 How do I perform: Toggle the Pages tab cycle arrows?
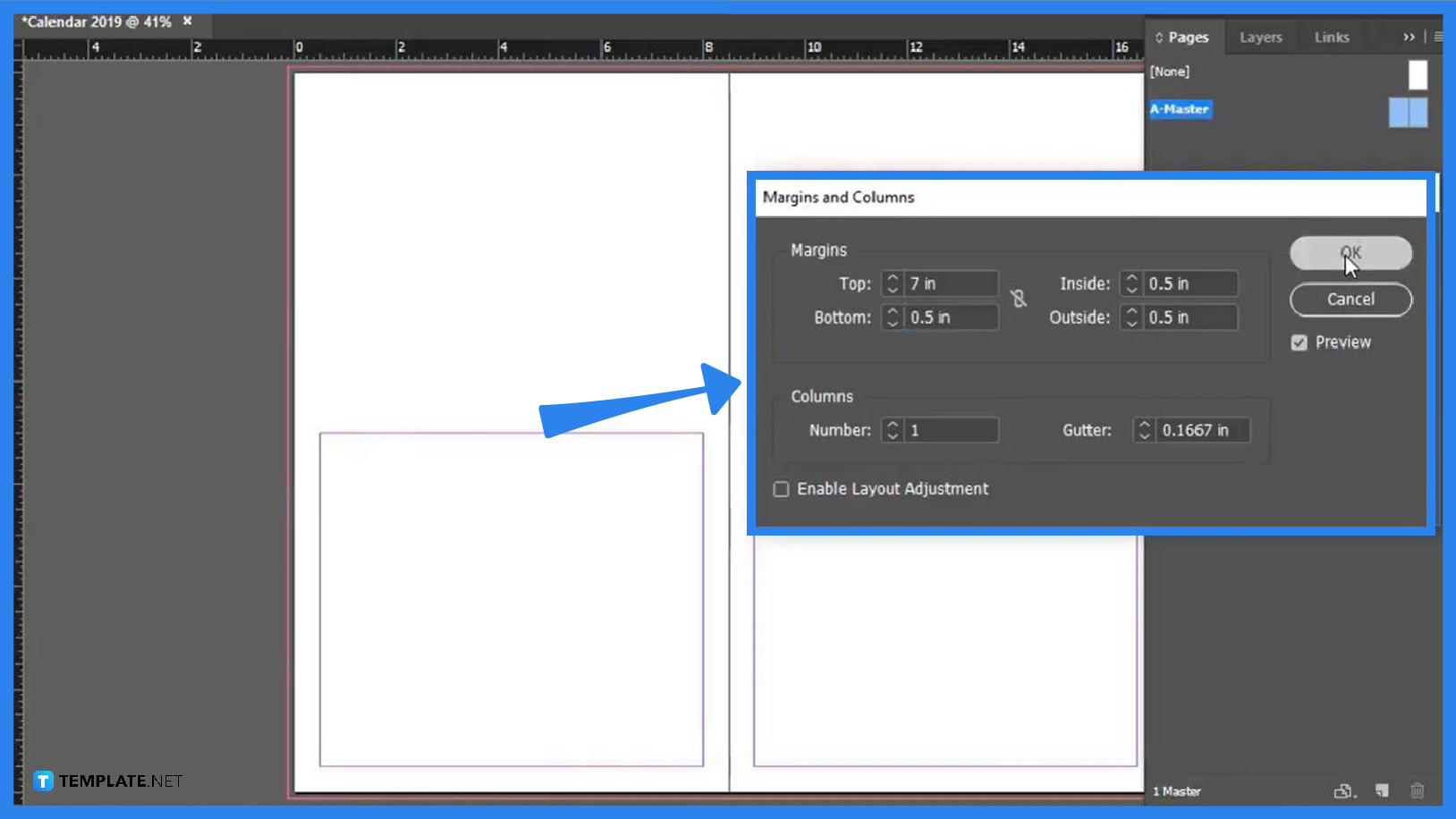[x=1157, y=37]
